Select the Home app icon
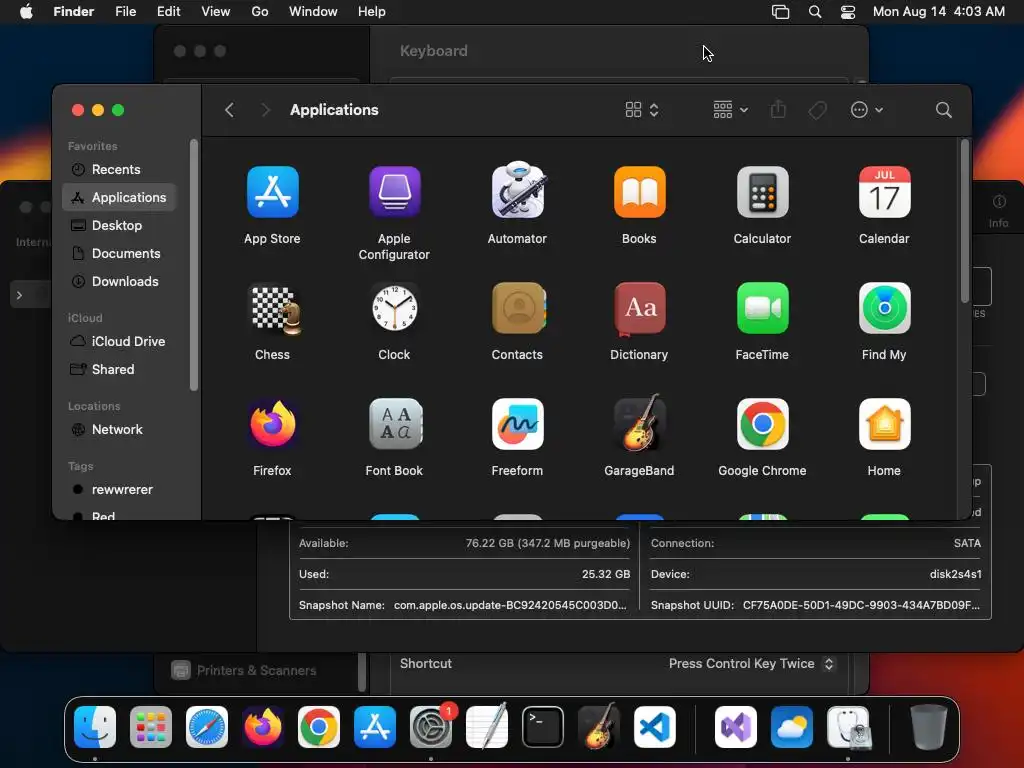Viewport: 1024px width, 768px height. (884, 424)
